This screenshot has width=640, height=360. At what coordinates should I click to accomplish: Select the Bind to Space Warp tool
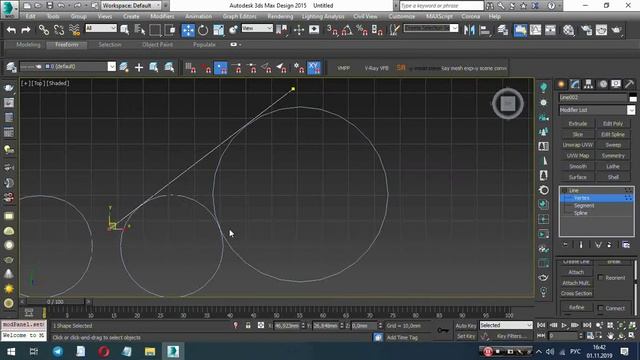click(74, 30)
